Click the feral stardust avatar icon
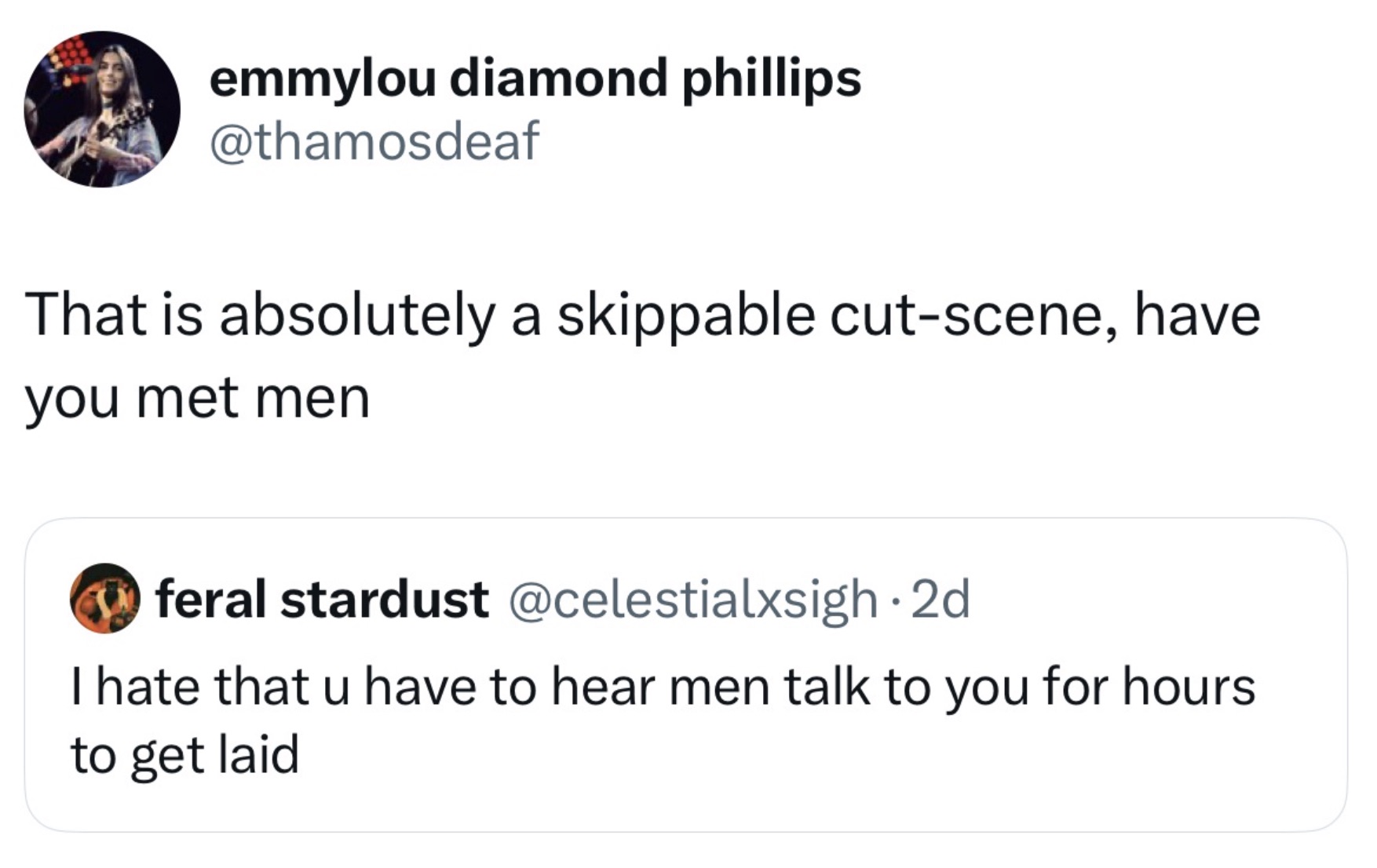1377x868 pixels. tap(105, 598)
